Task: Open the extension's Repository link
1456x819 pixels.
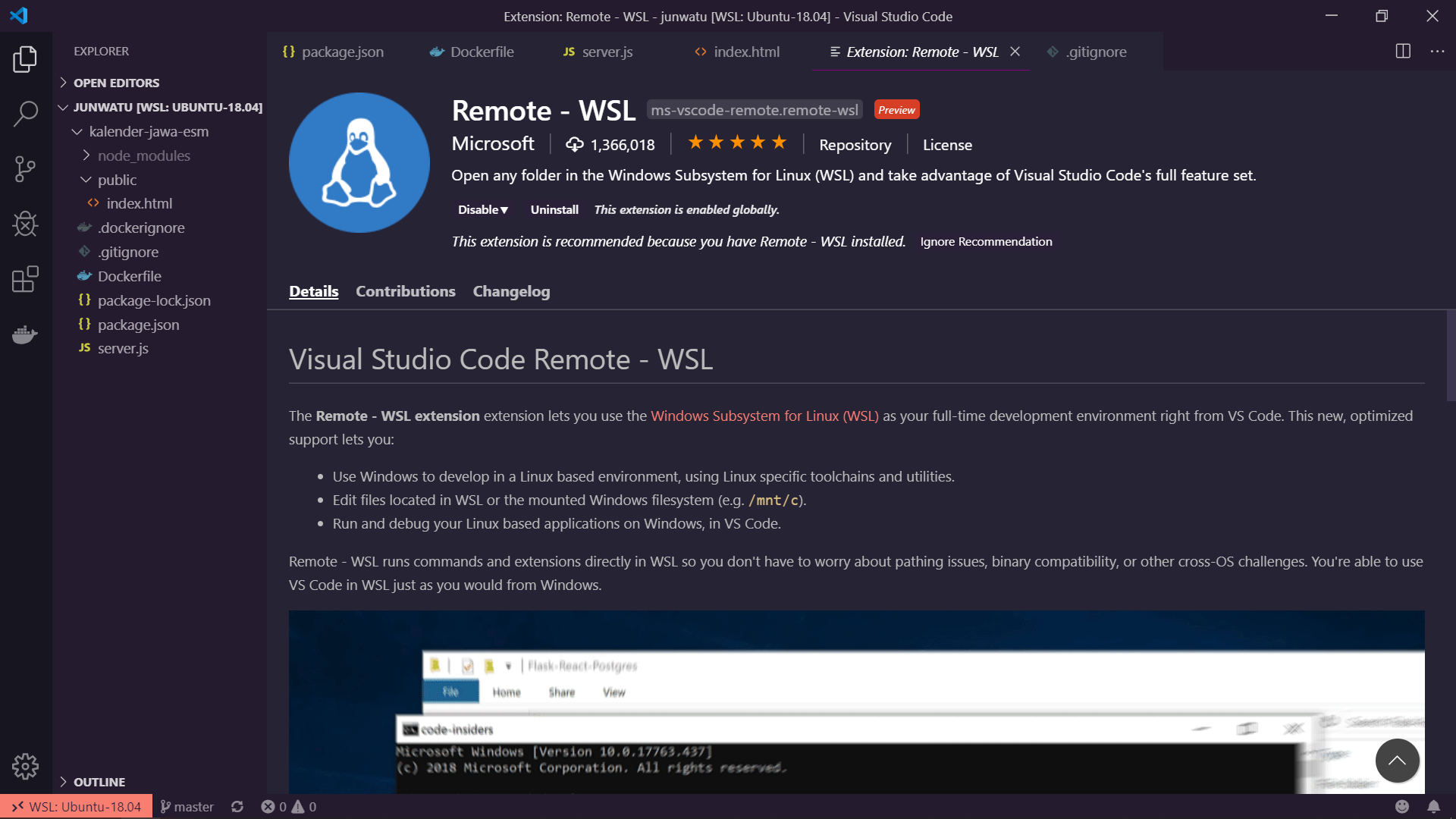Action: pyautogui.click(x=855, y=145)
